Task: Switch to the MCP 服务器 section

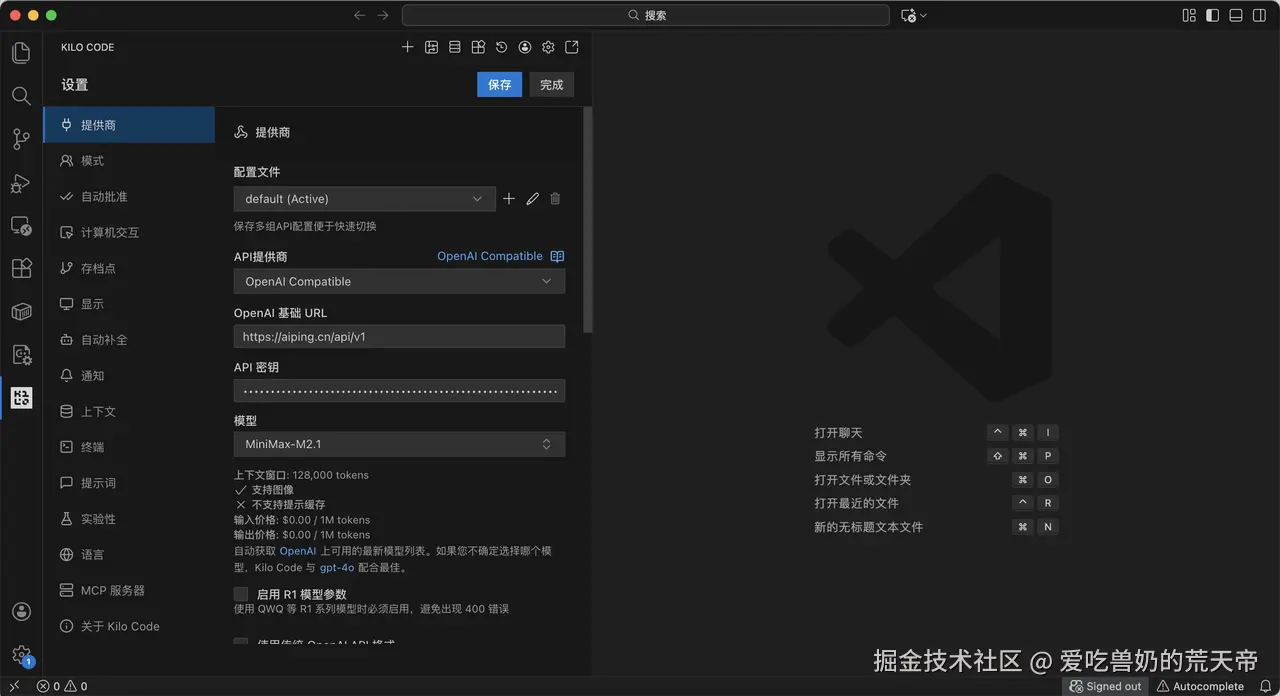Action: (113, 590)
